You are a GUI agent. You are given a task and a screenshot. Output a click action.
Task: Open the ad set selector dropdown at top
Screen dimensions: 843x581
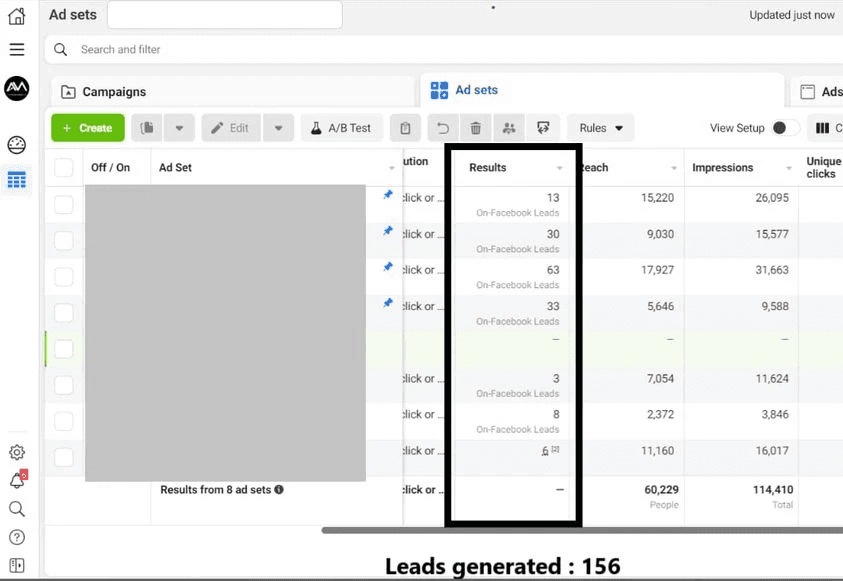[225, 15]
